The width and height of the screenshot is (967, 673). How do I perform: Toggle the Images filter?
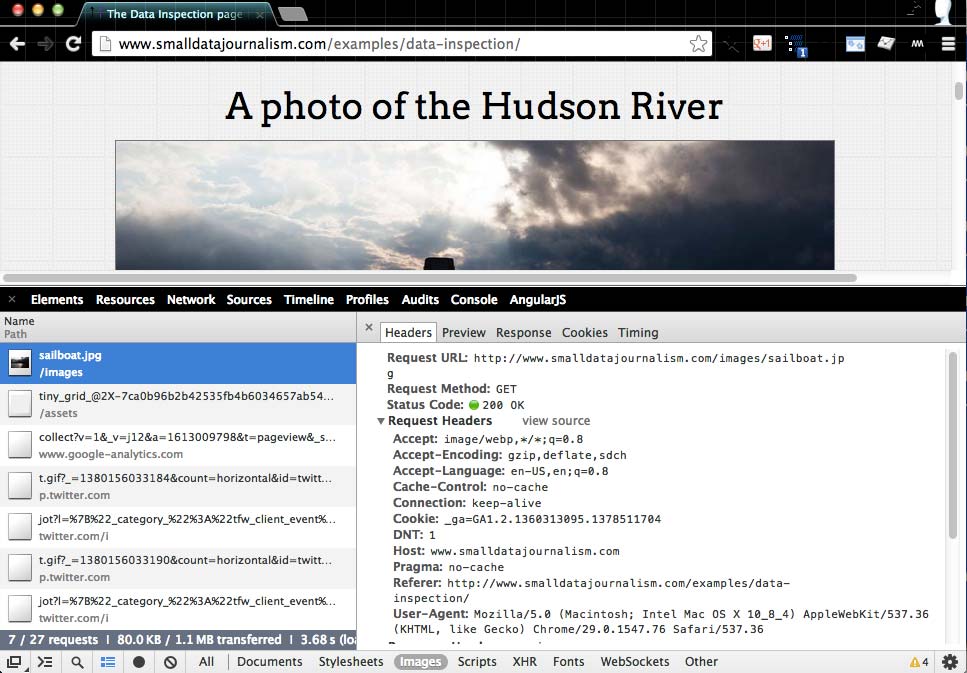[421, 662]
